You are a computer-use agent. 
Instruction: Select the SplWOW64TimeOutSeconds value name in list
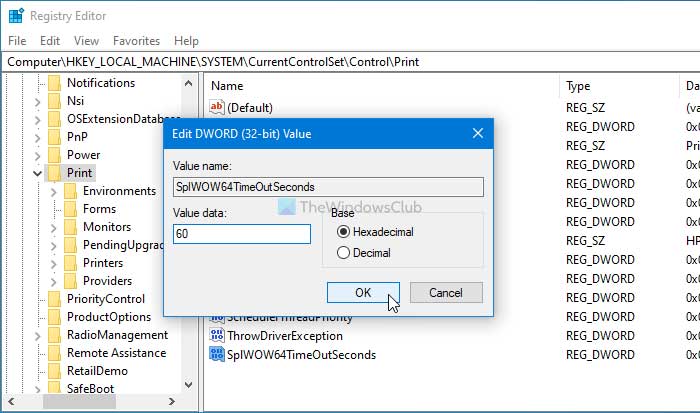[301, 355]
